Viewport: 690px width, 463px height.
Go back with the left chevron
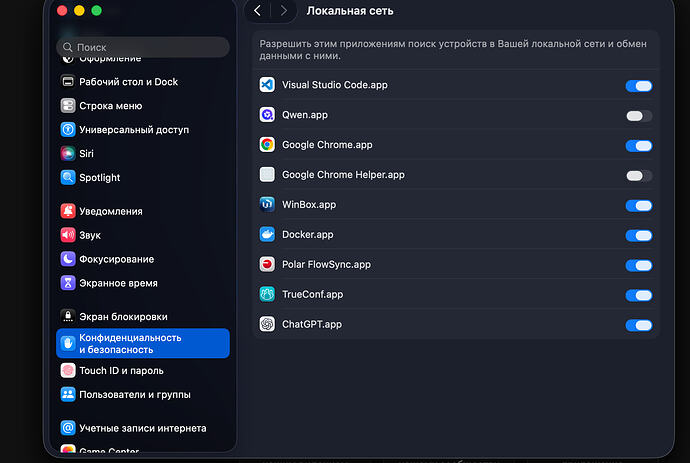(x=257, y=11)
